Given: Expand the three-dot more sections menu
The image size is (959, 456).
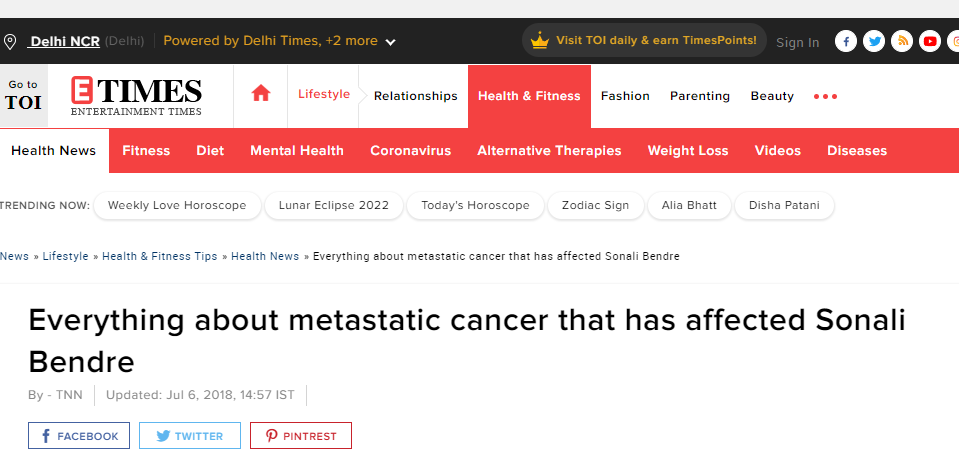Looking at the screenshot, I should click(x=825, y=97).
